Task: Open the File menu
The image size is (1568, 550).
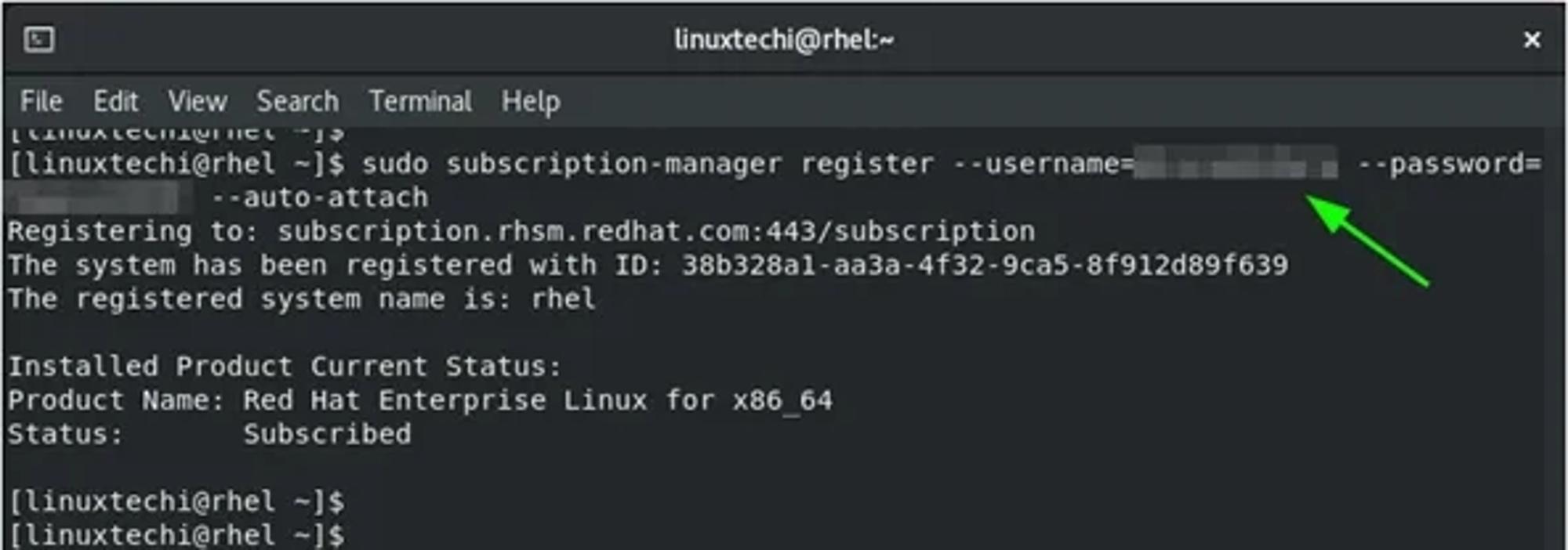Action: (41, 101)
